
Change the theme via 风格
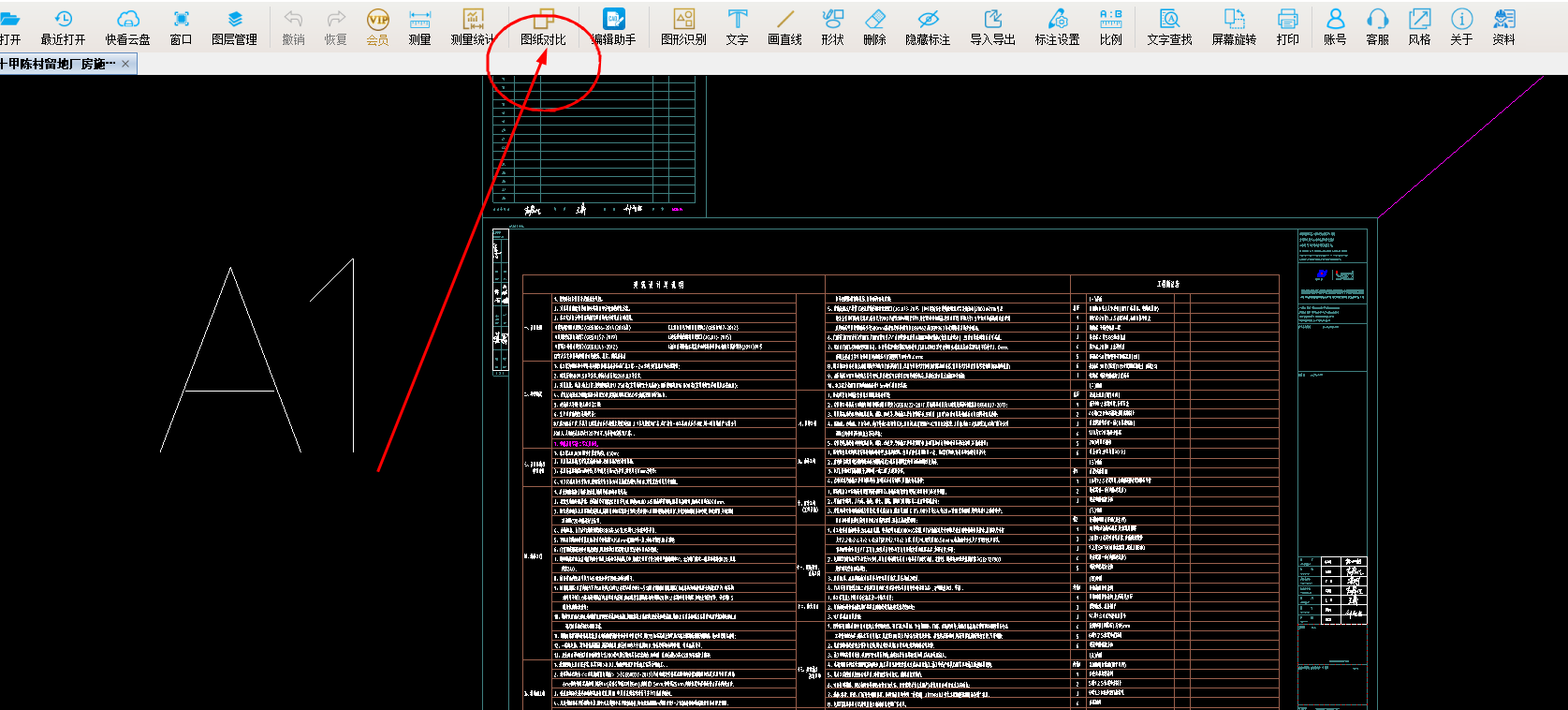(x=1419, y=26)
